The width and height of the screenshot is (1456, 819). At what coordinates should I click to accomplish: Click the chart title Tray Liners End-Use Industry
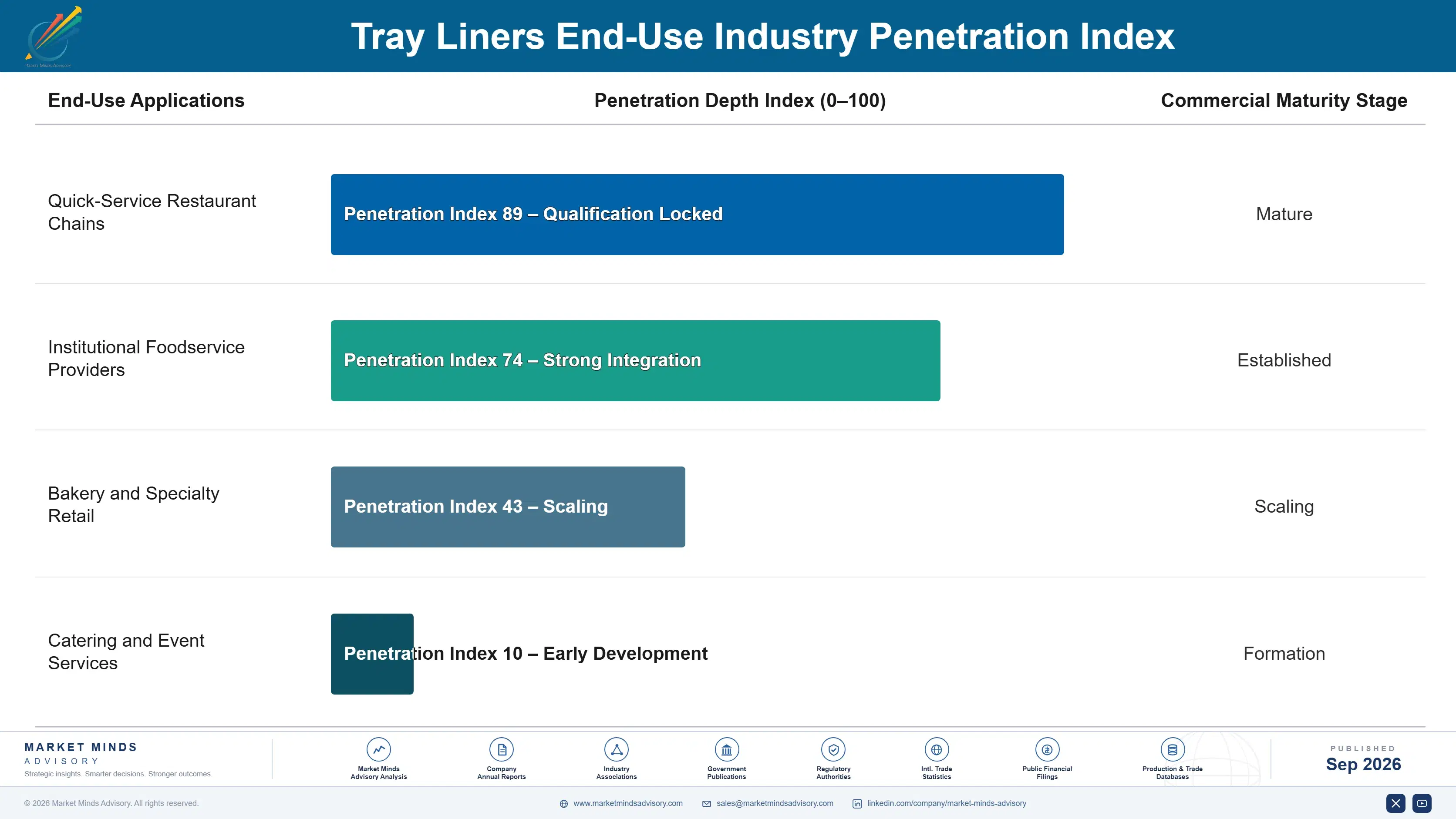pos(762,36)
